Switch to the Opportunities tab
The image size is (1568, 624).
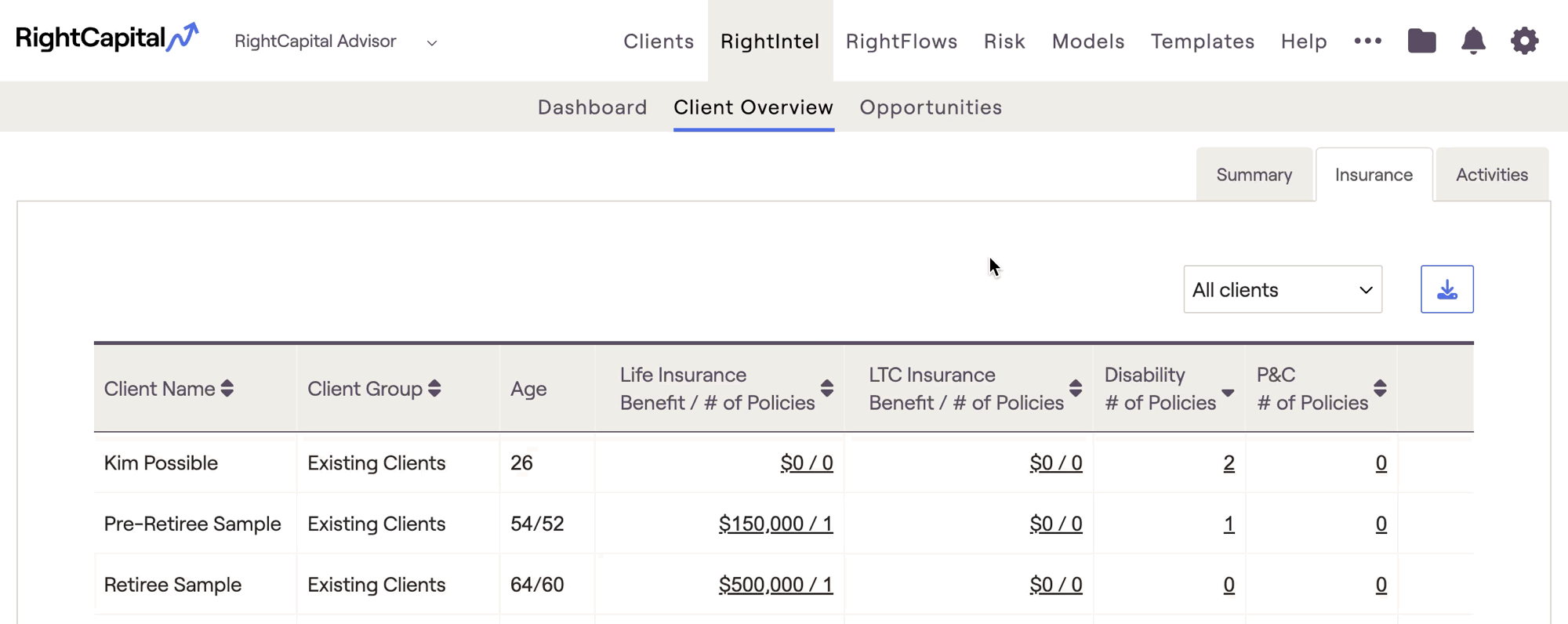(931, 107)
